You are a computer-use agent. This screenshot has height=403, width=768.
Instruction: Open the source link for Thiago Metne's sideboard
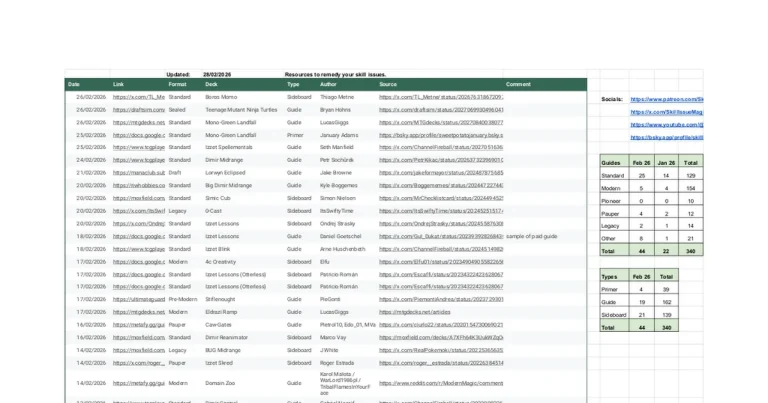pos(441,97)
